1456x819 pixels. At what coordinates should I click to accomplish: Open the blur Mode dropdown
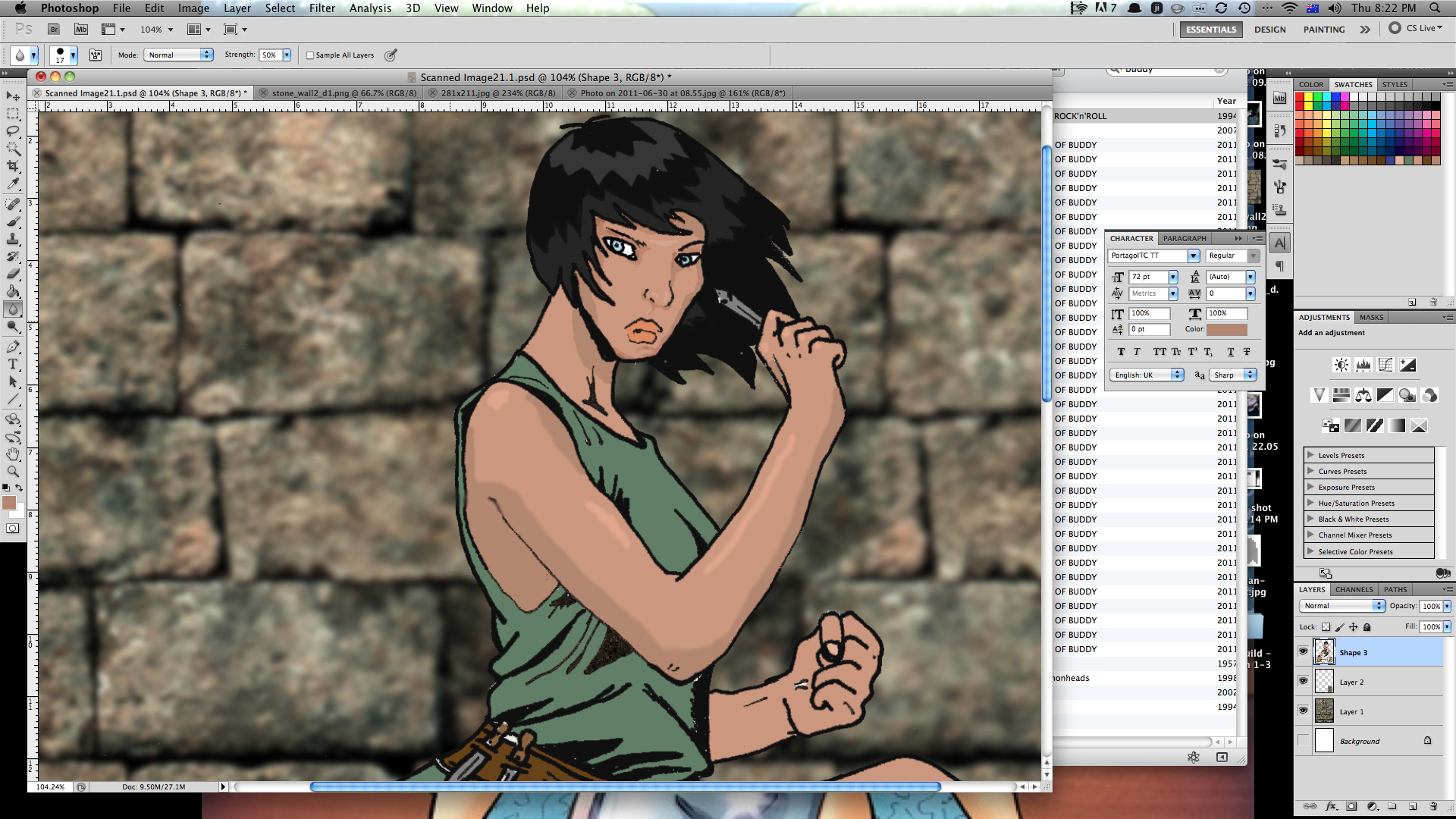click(179, 55)
